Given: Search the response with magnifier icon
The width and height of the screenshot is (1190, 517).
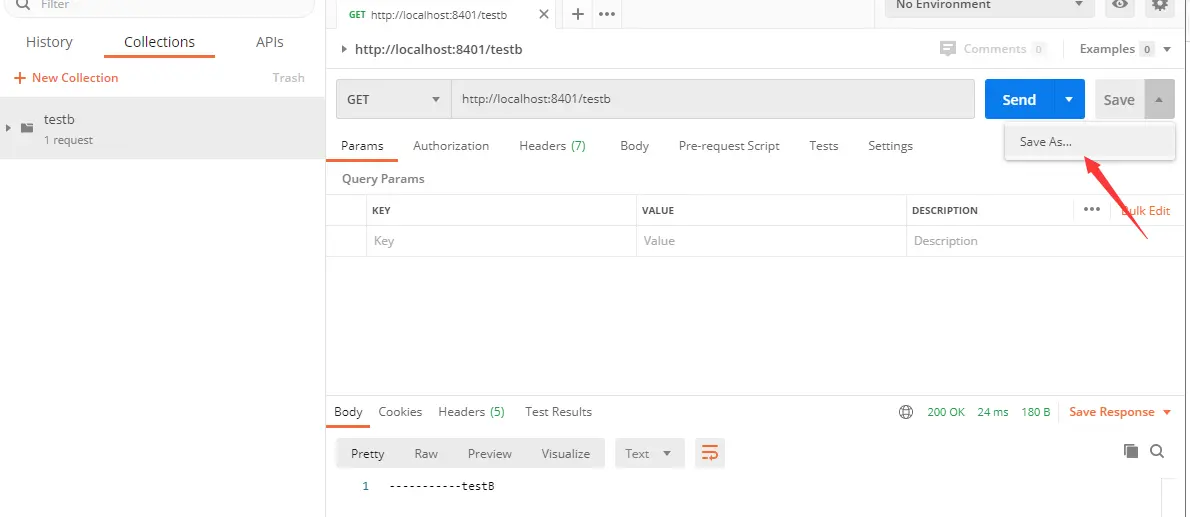Looking at the screenshot, I should [1157, 451].
